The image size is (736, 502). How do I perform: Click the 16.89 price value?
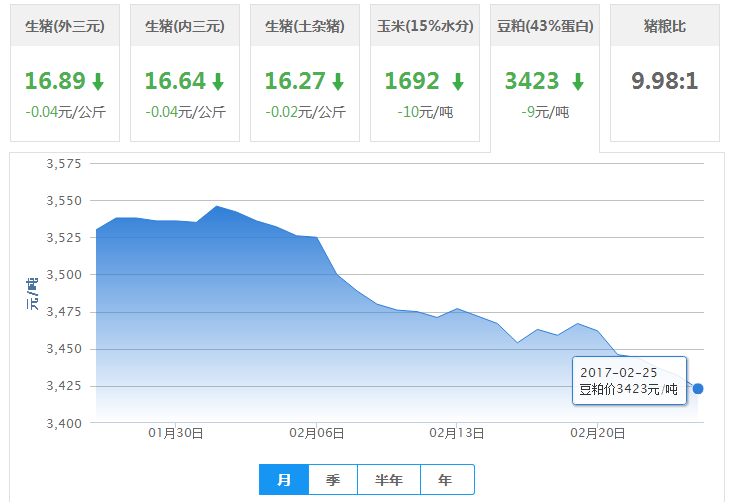point(55,81)
